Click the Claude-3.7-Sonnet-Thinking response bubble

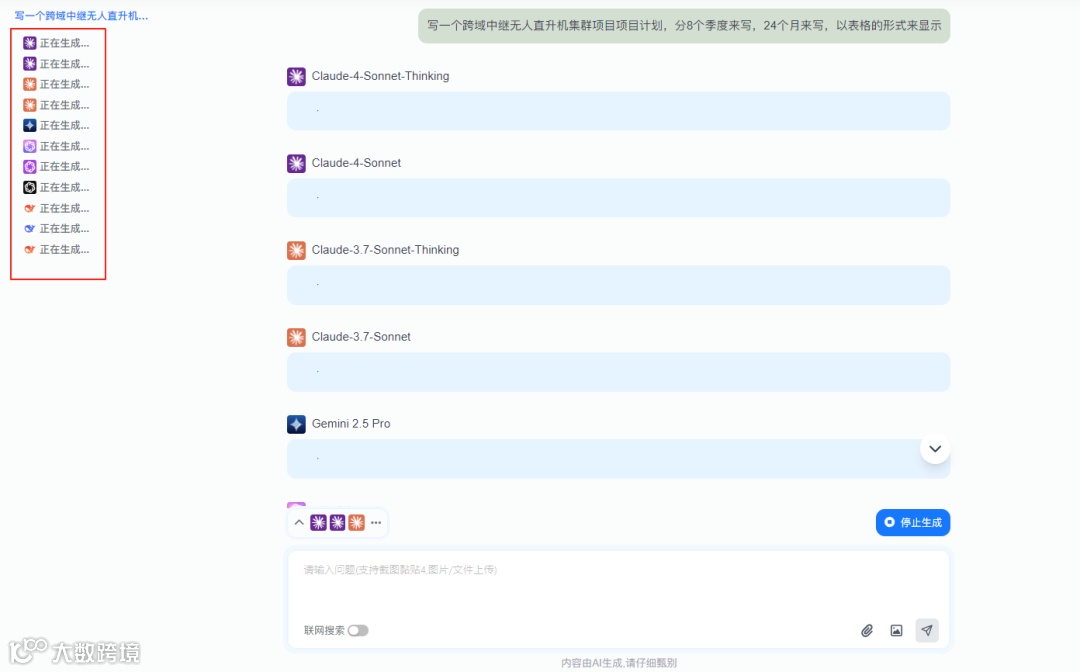[x=619, y=285]
